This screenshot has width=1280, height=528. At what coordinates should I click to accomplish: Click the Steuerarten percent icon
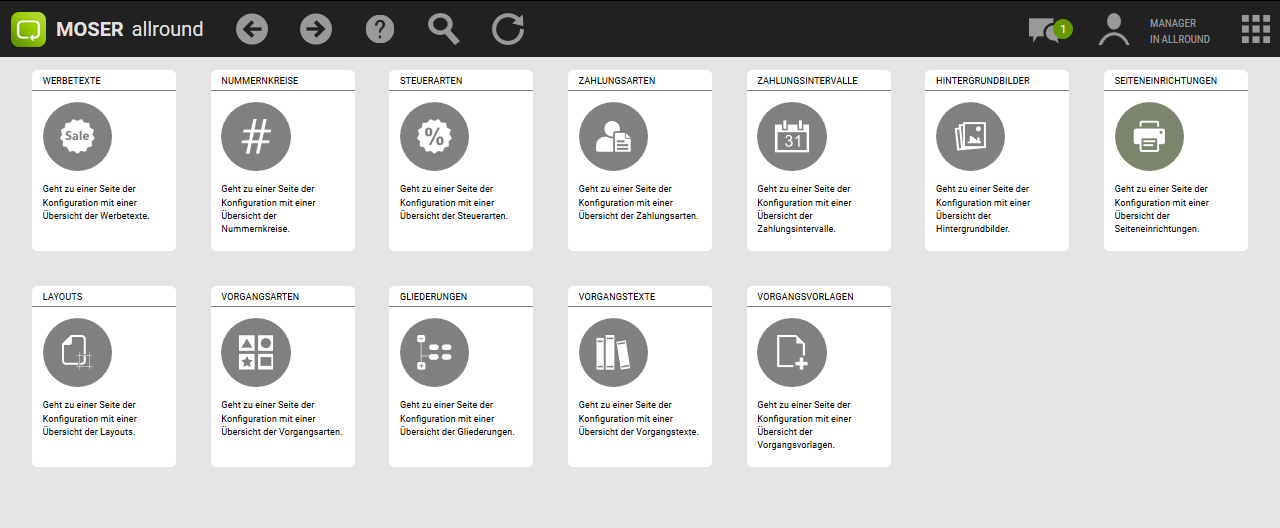pyautogui.click(x=435, y=137)
